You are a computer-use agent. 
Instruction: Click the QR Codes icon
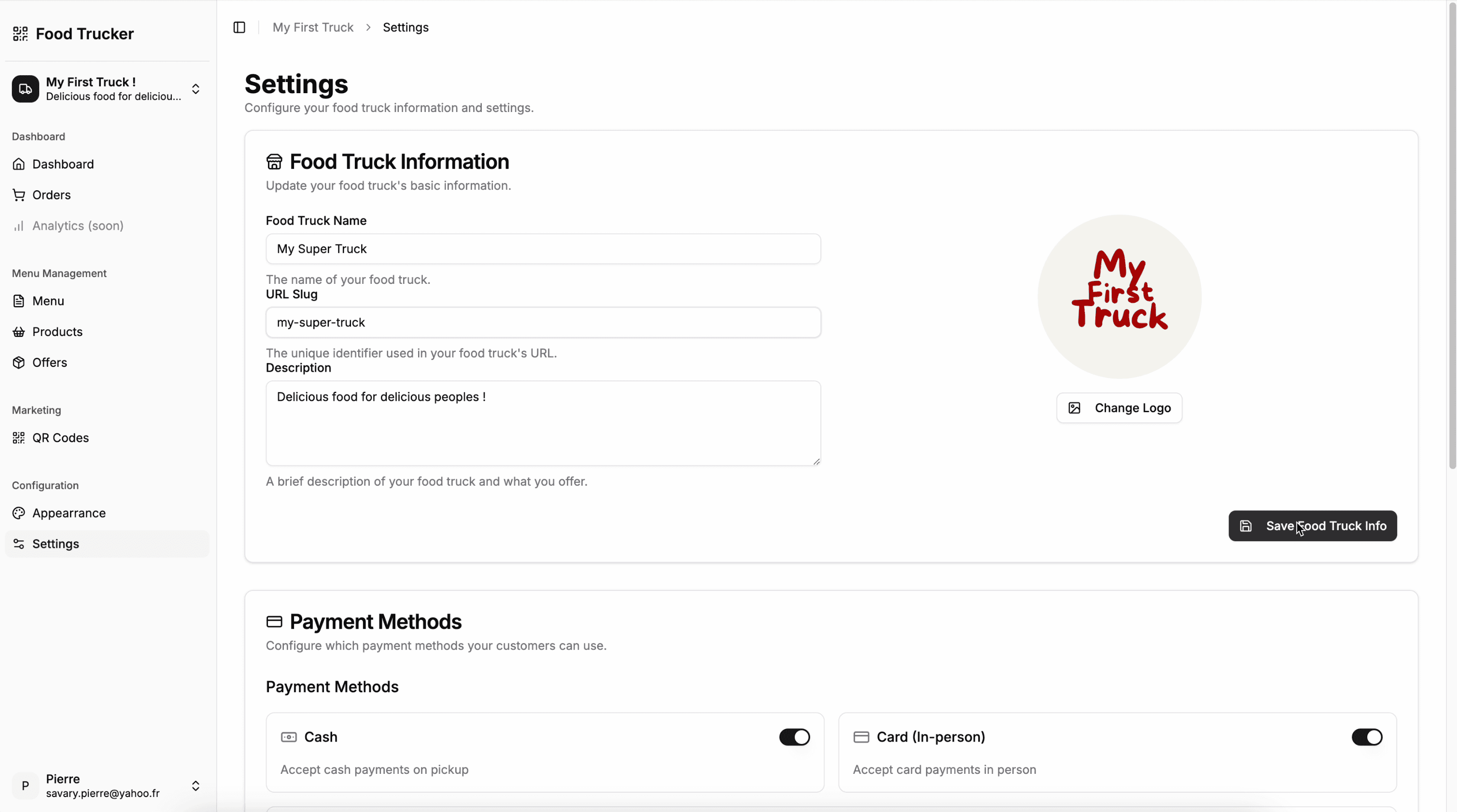(19, 438)
